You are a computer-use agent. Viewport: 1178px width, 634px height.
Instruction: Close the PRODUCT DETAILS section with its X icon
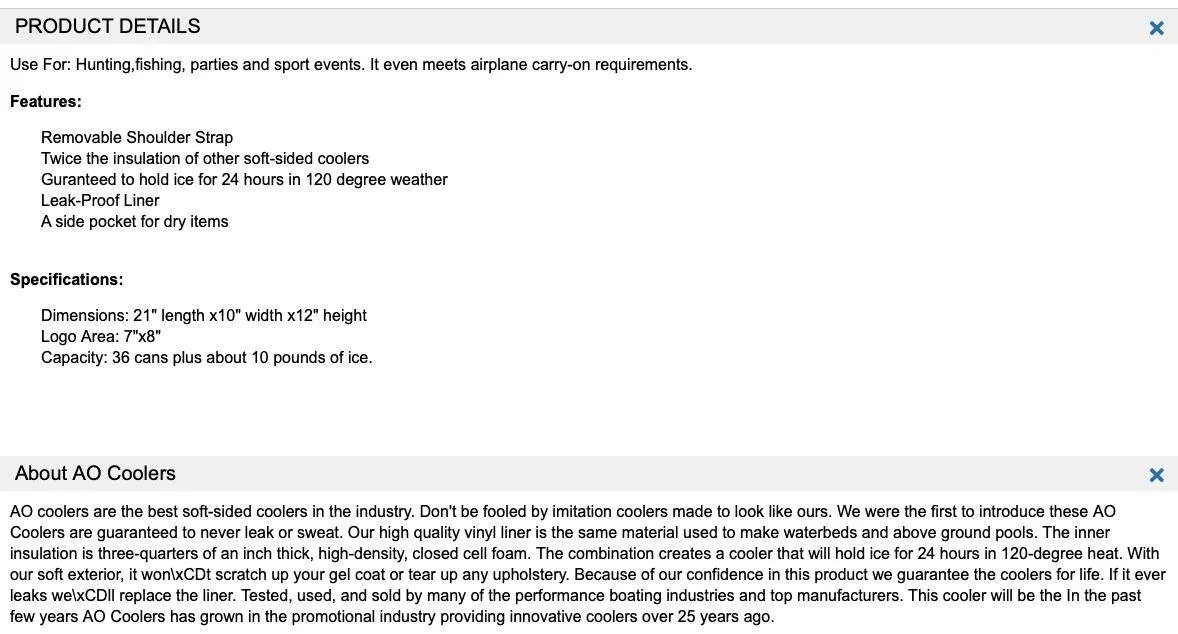click(x=1156, y=28)
